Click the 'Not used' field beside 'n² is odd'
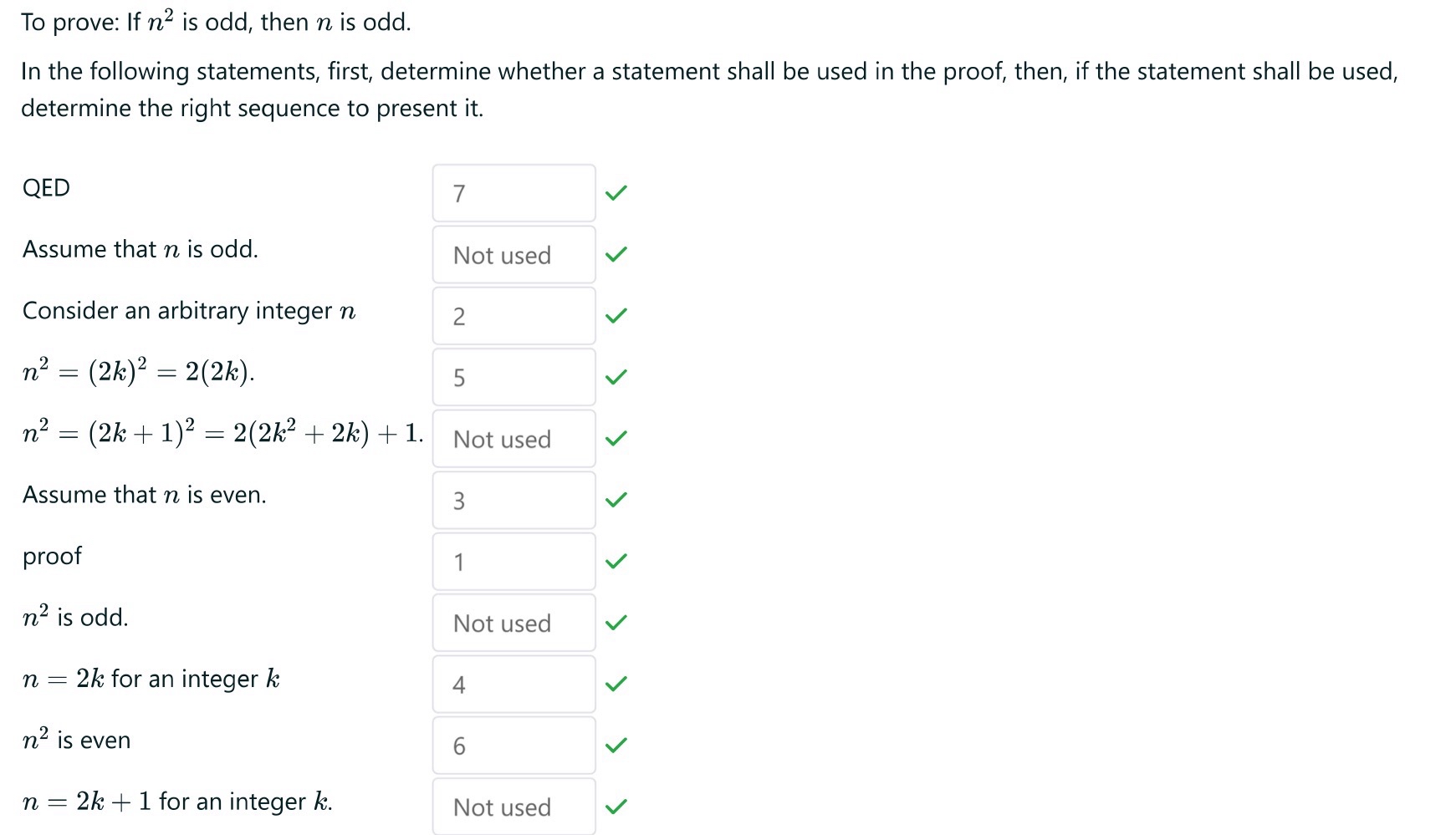The image size is (1456, 835). coord(513,623)
